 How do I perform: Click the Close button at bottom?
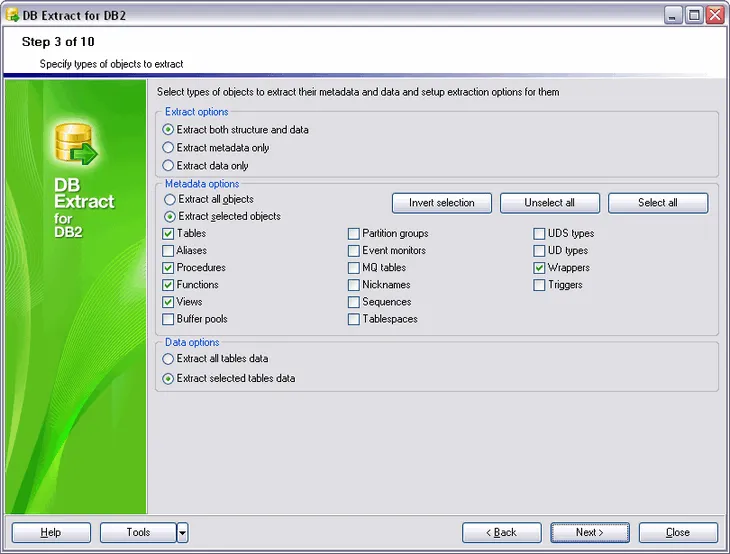point(678,533)
